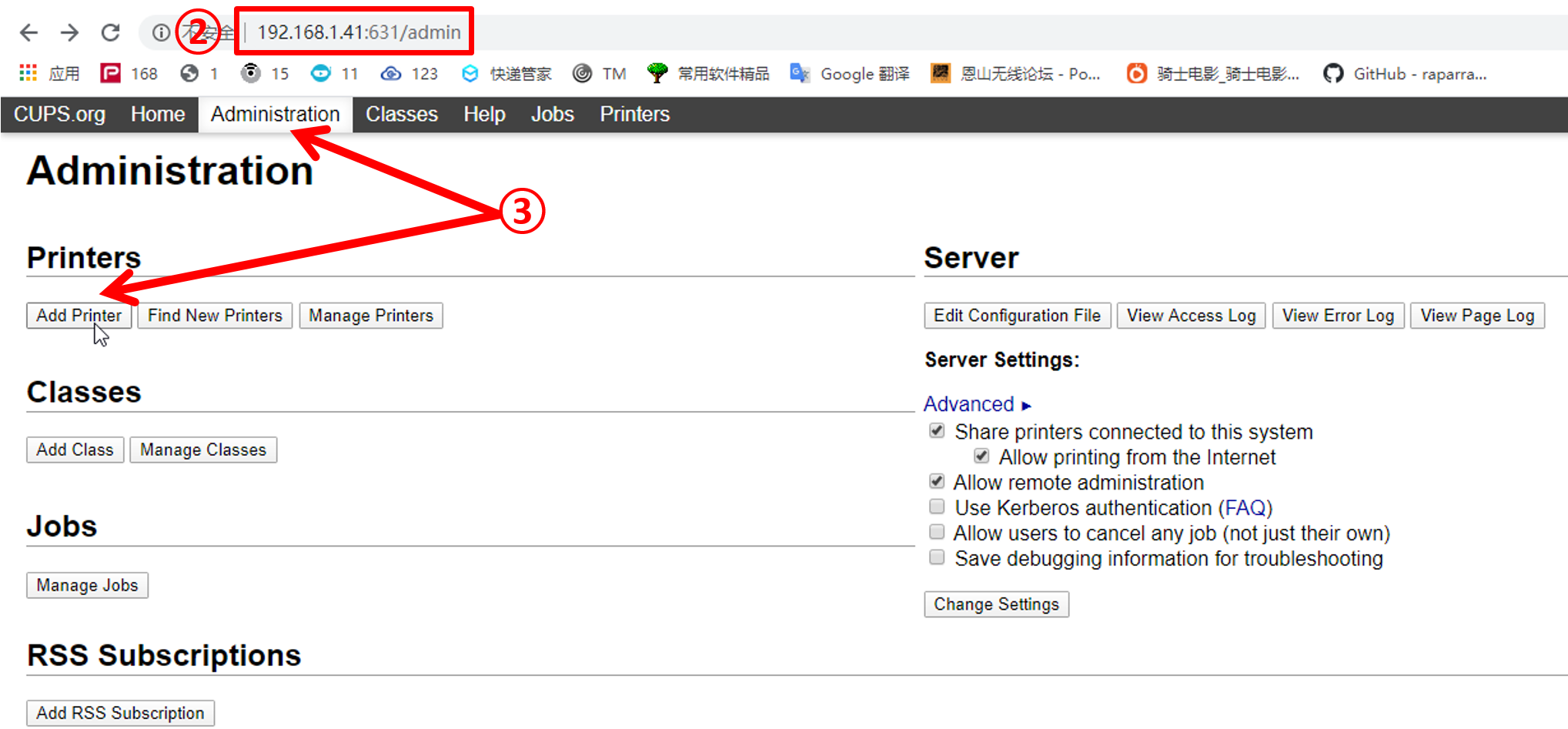Enable Save debugging information for troubleshooting
Viewport: 1568px width, 729px height.
pos(937,557)
